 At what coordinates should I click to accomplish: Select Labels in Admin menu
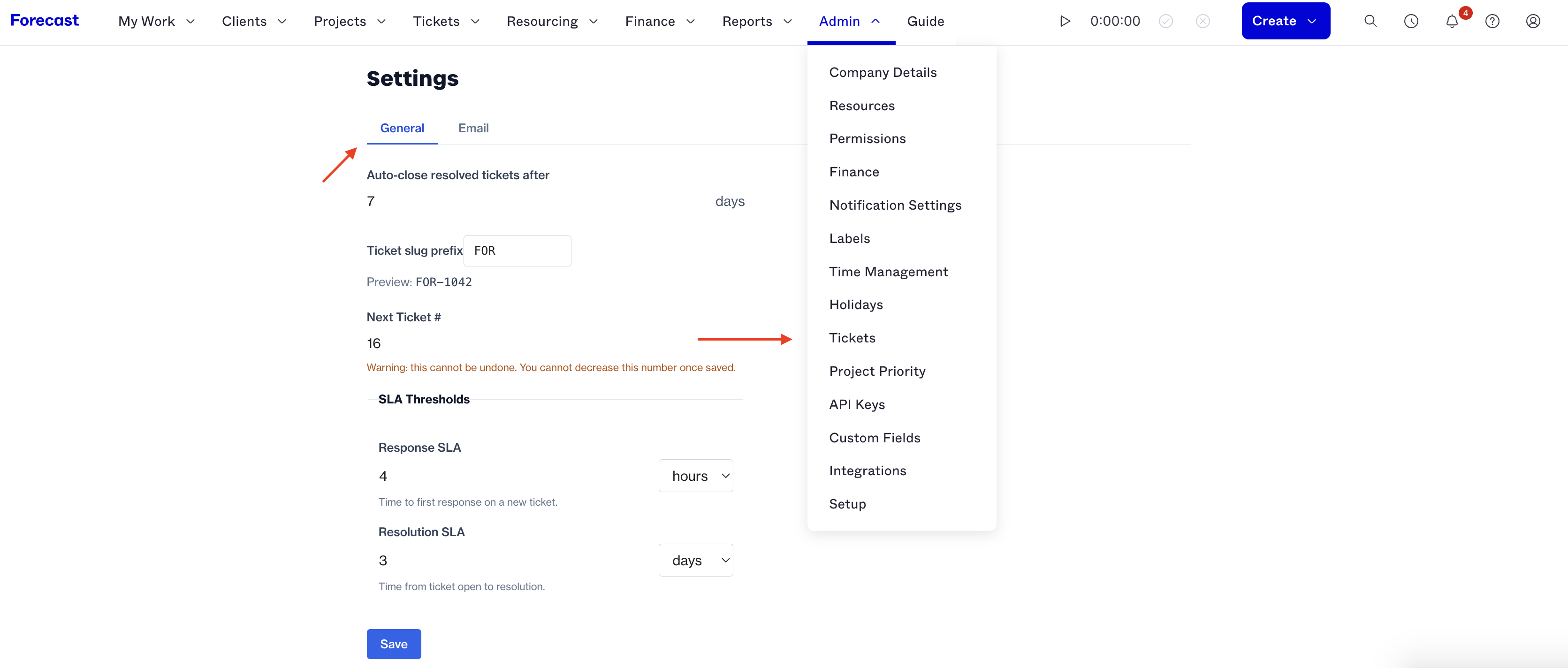(x=849, y=238)
